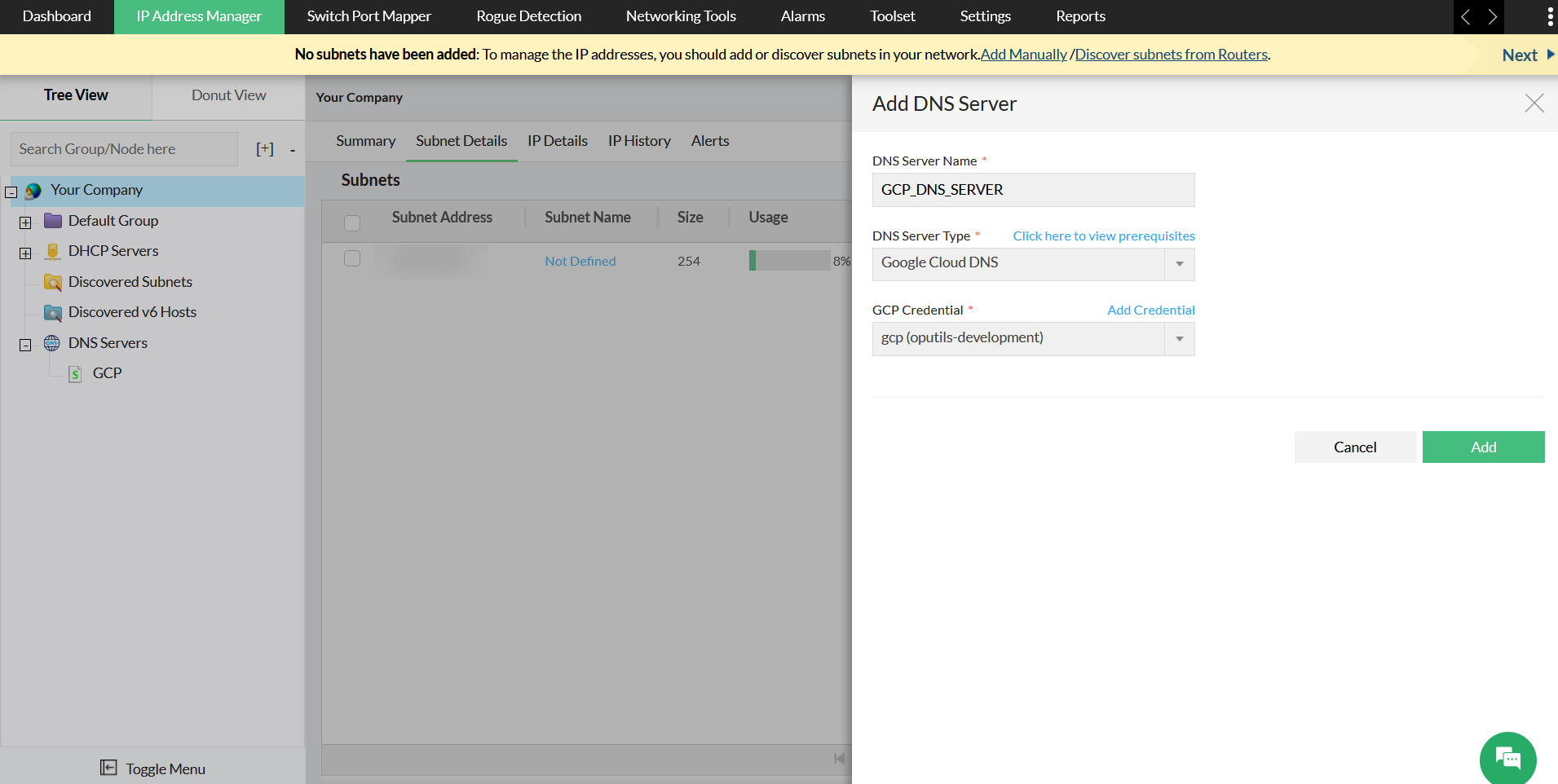Click the top-bar right arrow icon
This screenshot has width=1558, height=784.
(1493, 16)
